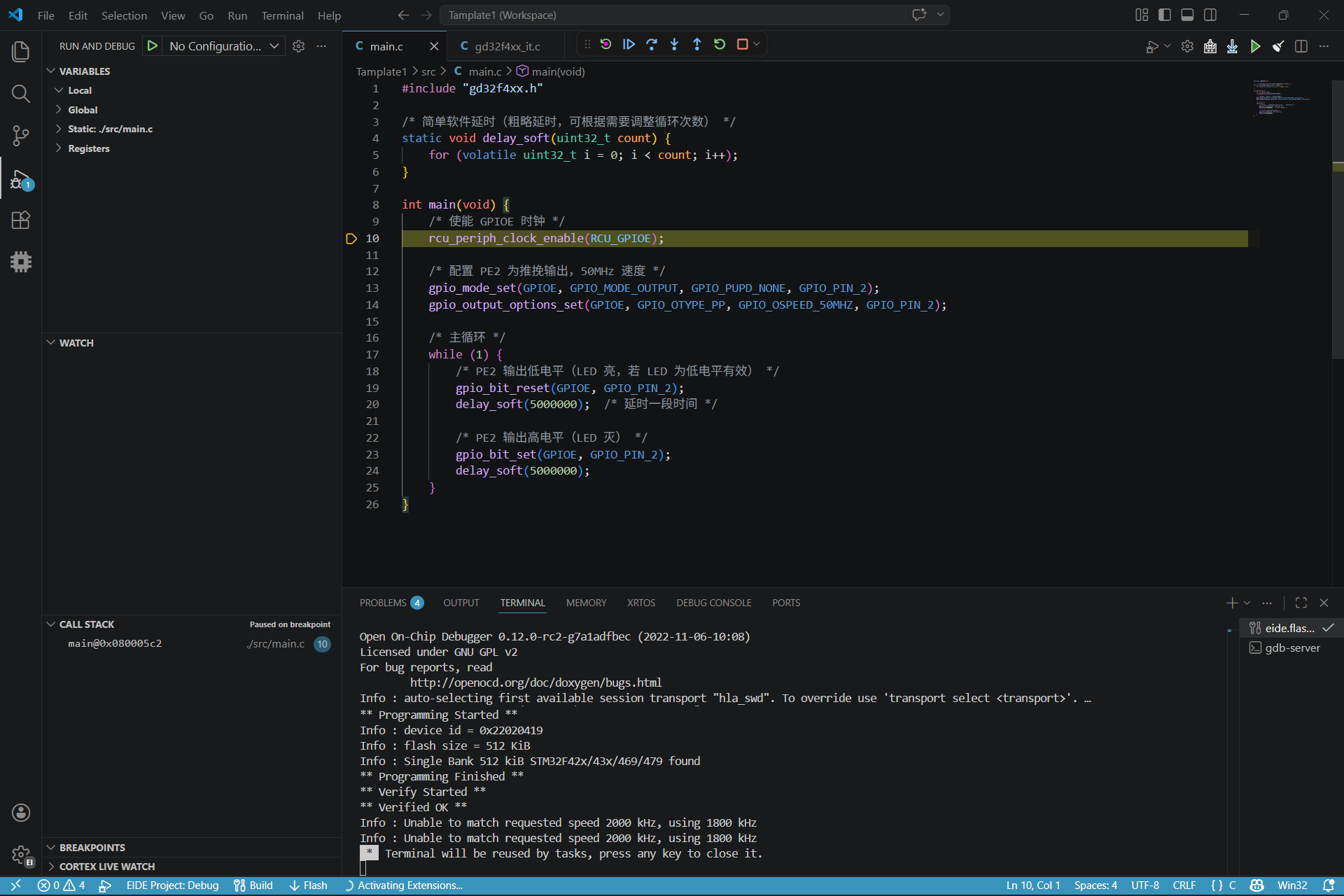Split the editor right

[1301, 46]
